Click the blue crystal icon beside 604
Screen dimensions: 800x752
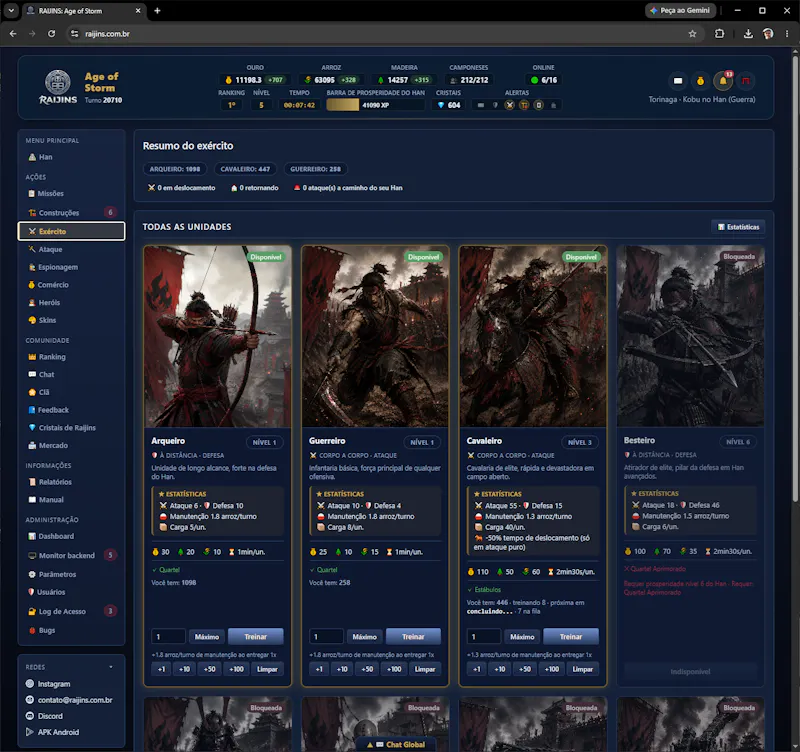tap(441, 105)
